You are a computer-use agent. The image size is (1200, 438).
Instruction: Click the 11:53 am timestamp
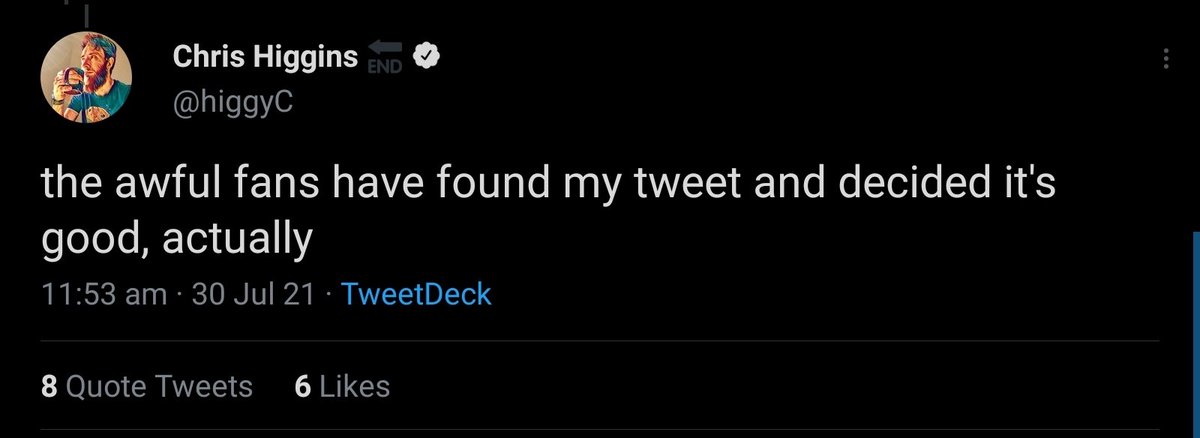[104, 294]
